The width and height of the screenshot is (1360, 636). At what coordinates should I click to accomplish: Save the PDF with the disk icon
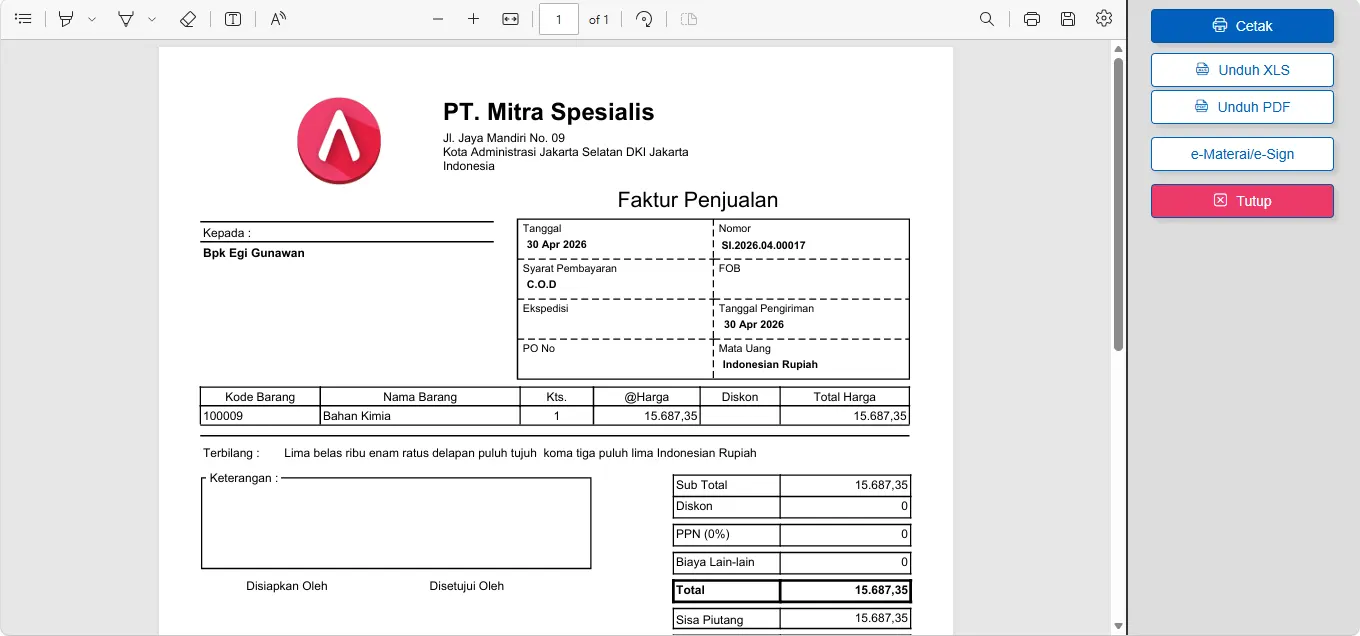1068,19
